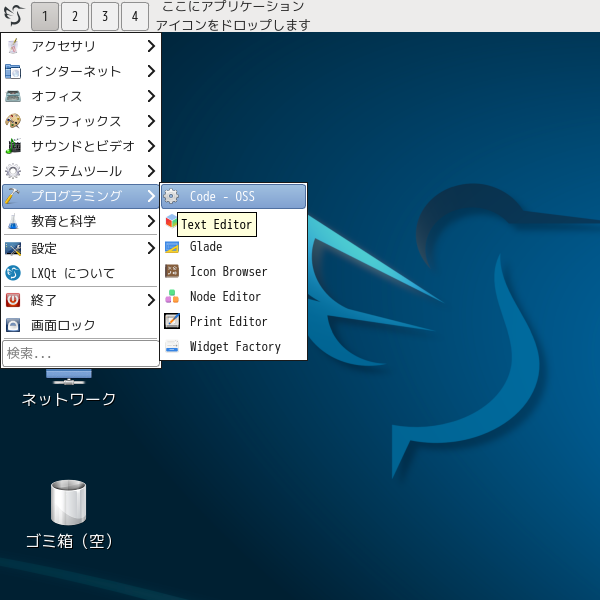Click the Node Editor colored blocks icon
This screenshot has width=600, height=600.
[172, 297]
